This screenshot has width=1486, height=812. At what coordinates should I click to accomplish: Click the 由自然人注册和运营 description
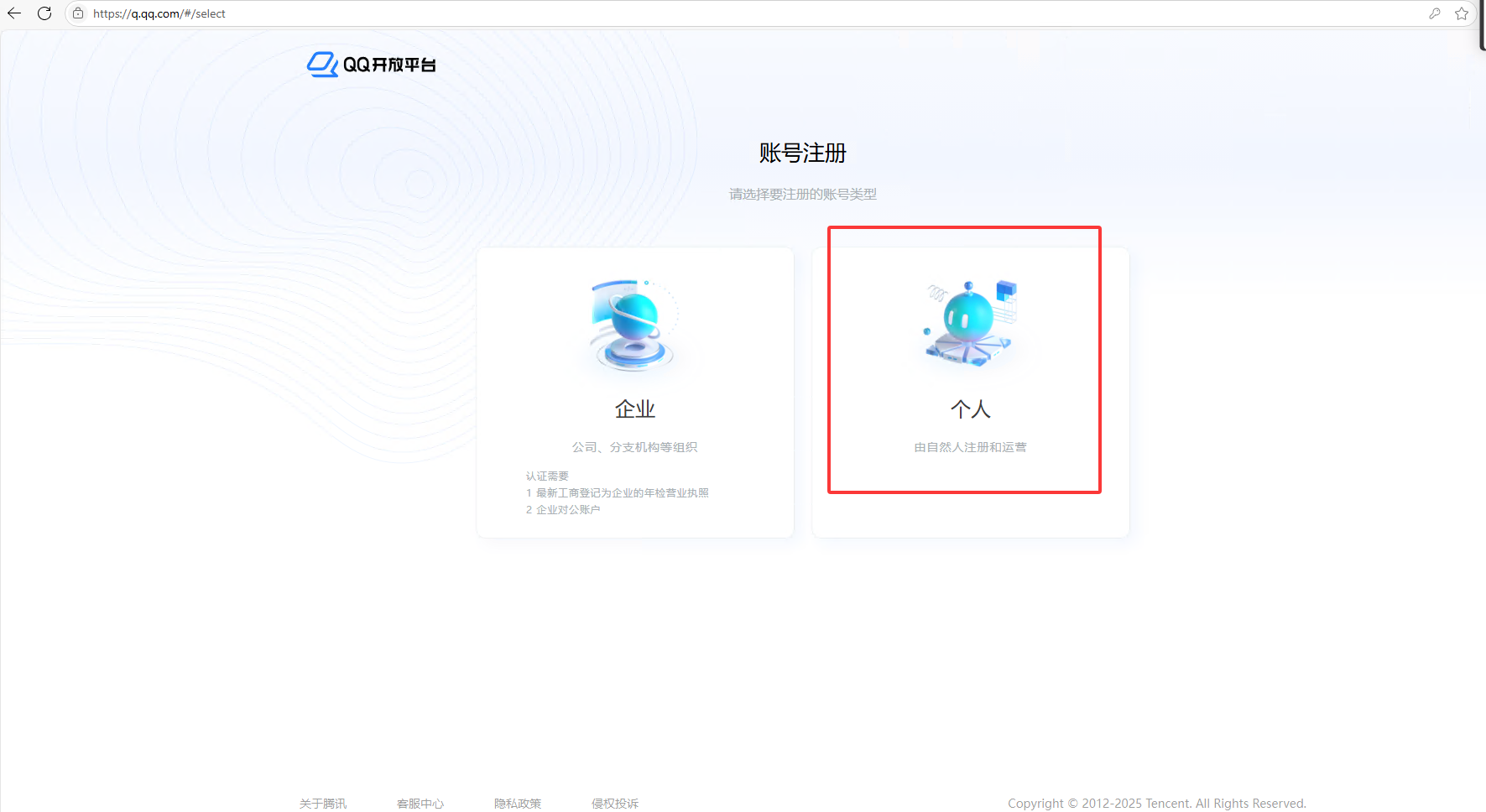[x=970, y=447]
